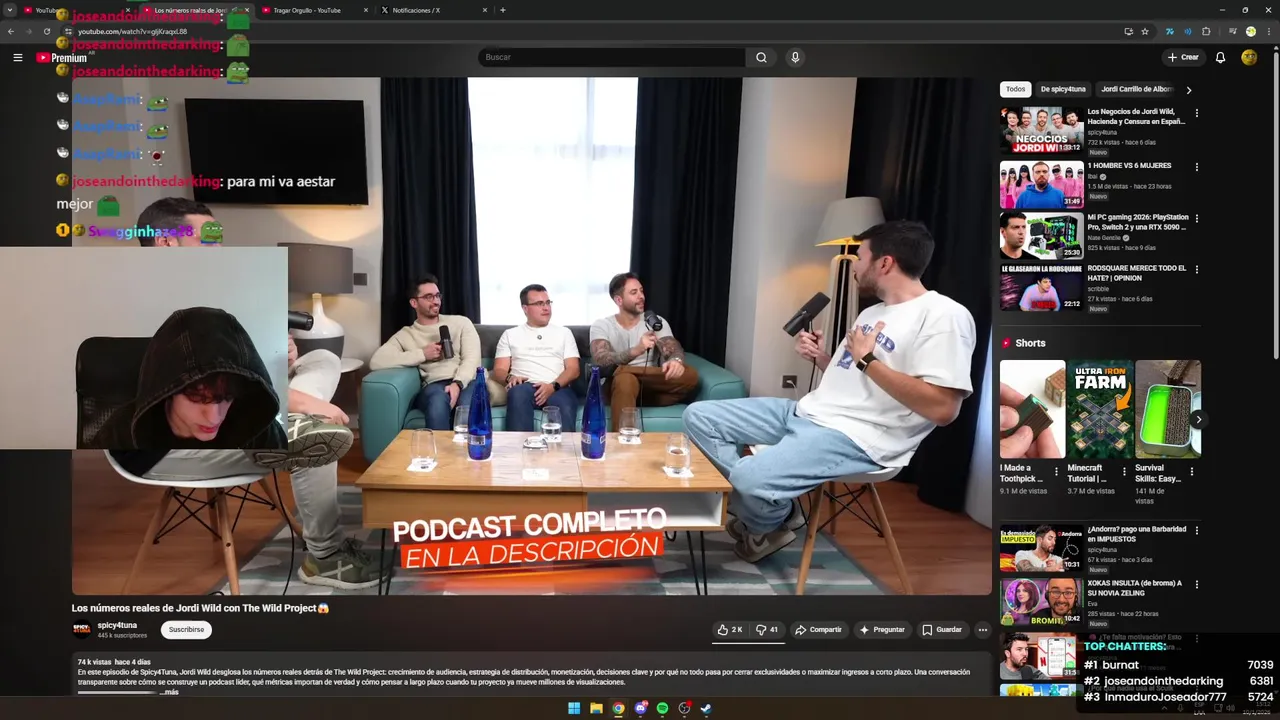This screenshot has height=720, width=1280.
Task: Save the video with Guardar
Action: 942,630
